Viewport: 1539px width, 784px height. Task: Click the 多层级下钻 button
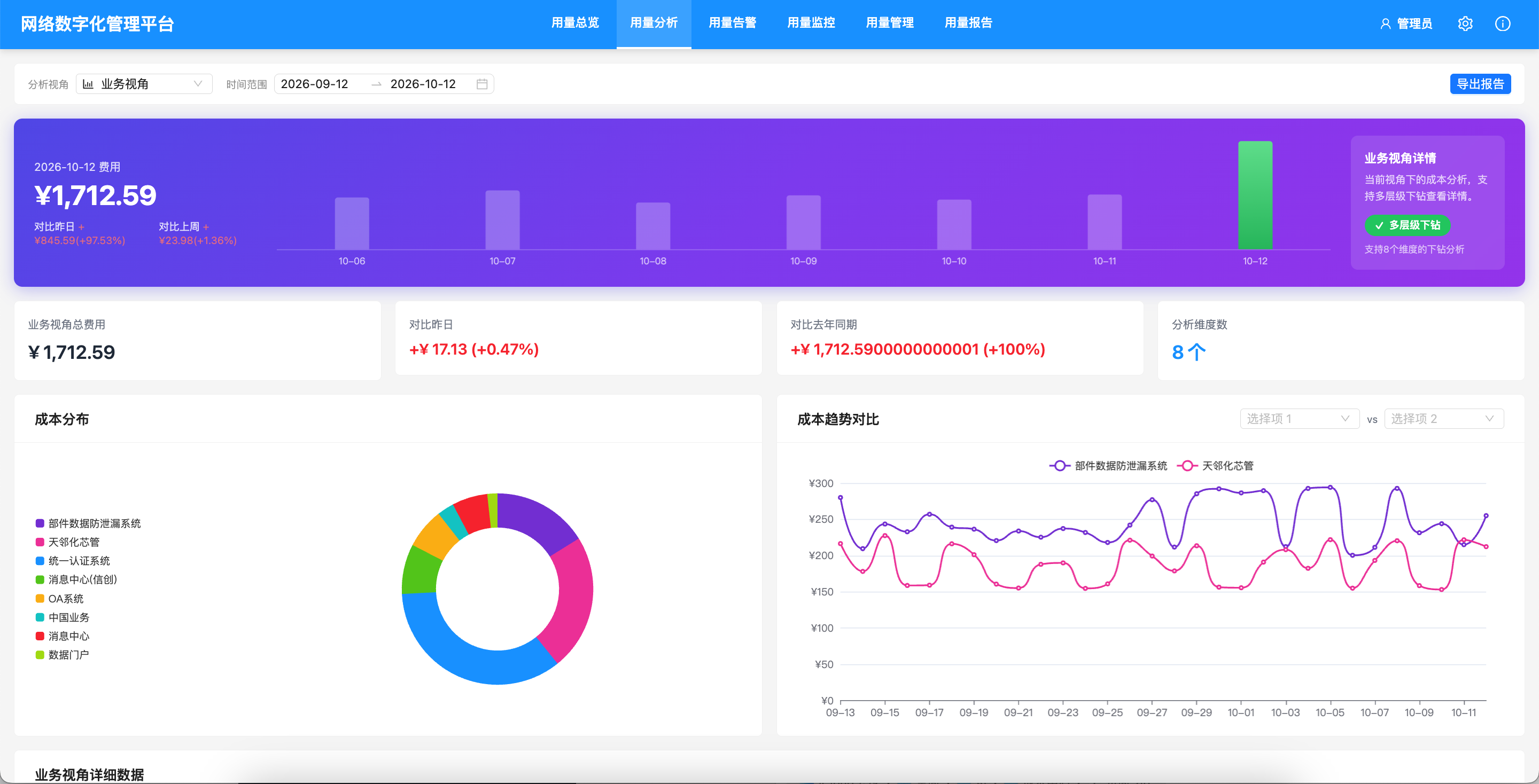click(1407, 226)
